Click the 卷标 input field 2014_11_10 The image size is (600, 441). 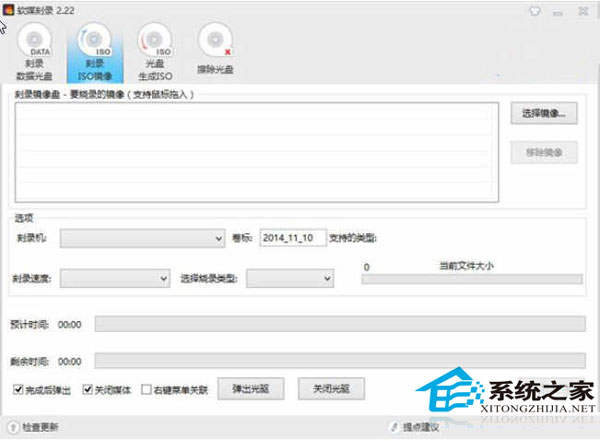[x=293, y=238]
